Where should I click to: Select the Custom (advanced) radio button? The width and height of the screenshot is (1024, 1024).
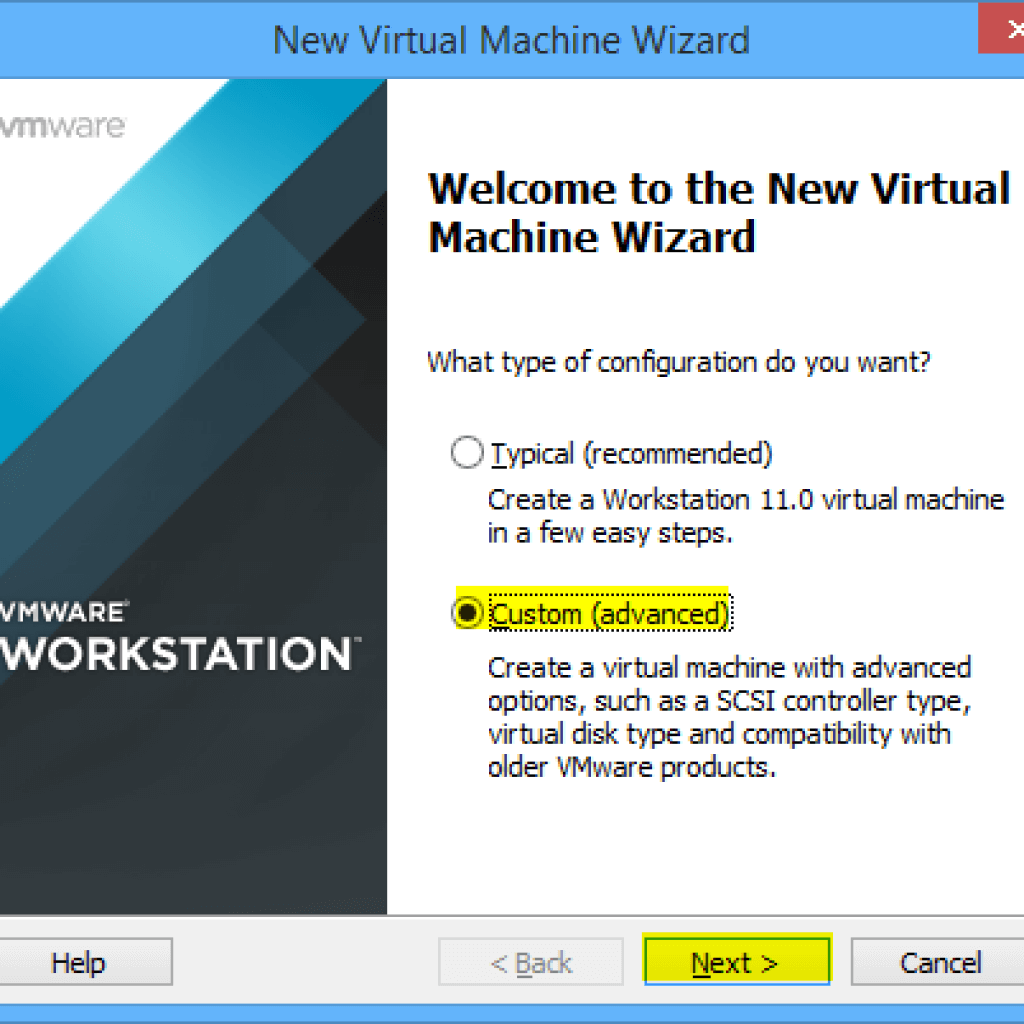467,613
